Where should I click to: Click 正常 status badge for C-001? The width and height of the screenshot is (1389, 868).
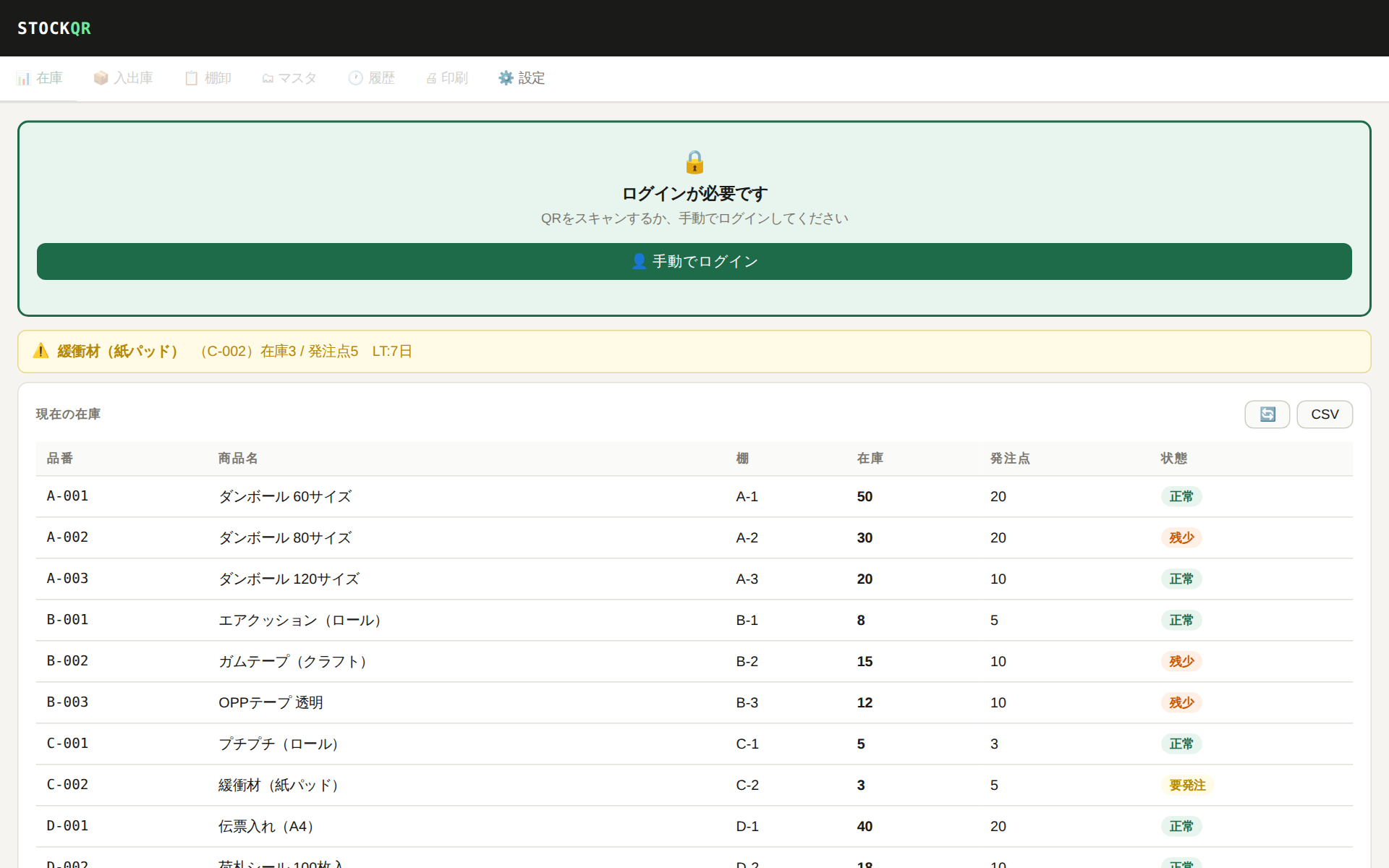click(x=1181, y=744)
